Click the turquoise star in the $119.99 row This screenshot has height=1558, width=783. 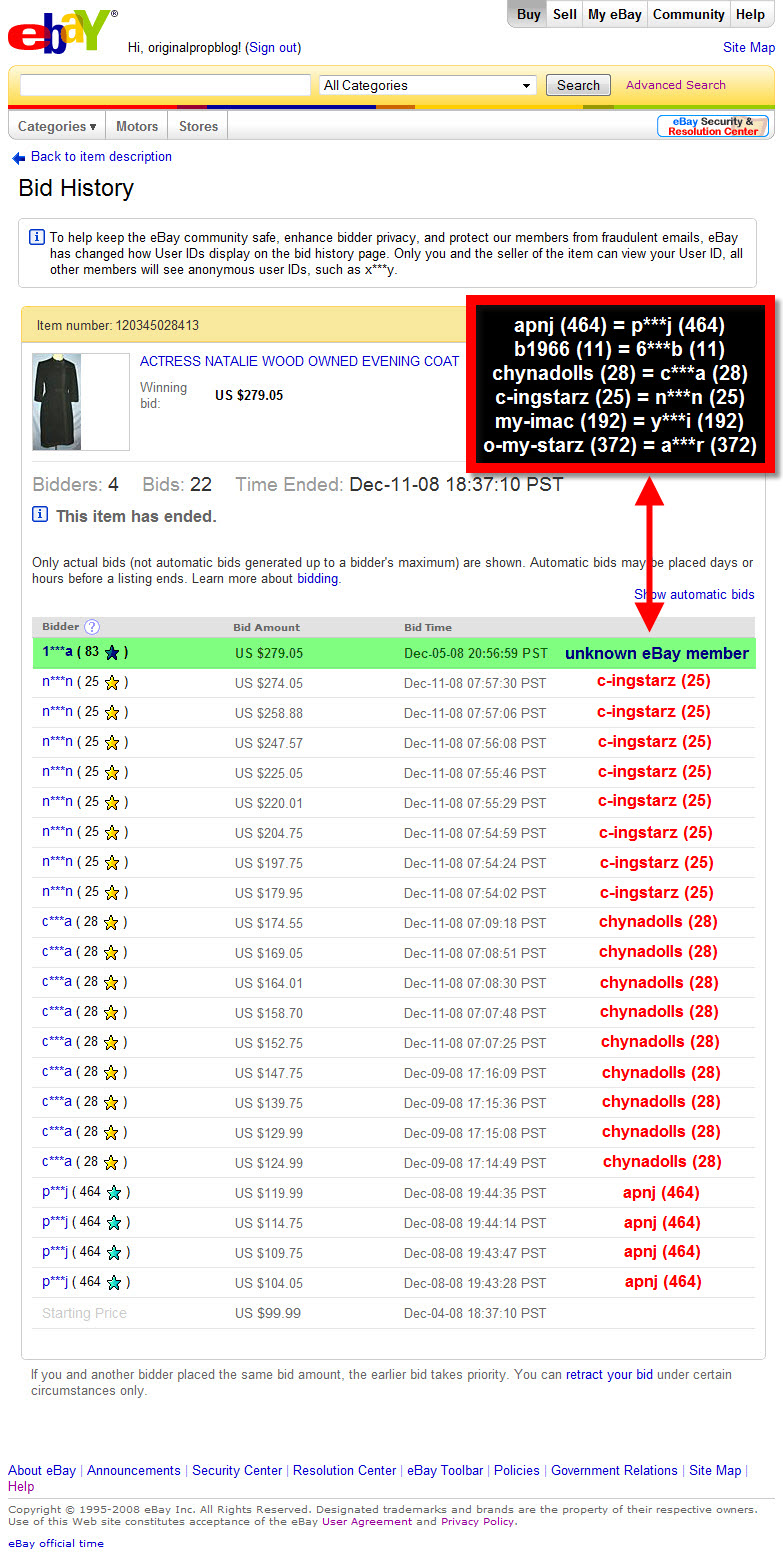click(114, 1193)
